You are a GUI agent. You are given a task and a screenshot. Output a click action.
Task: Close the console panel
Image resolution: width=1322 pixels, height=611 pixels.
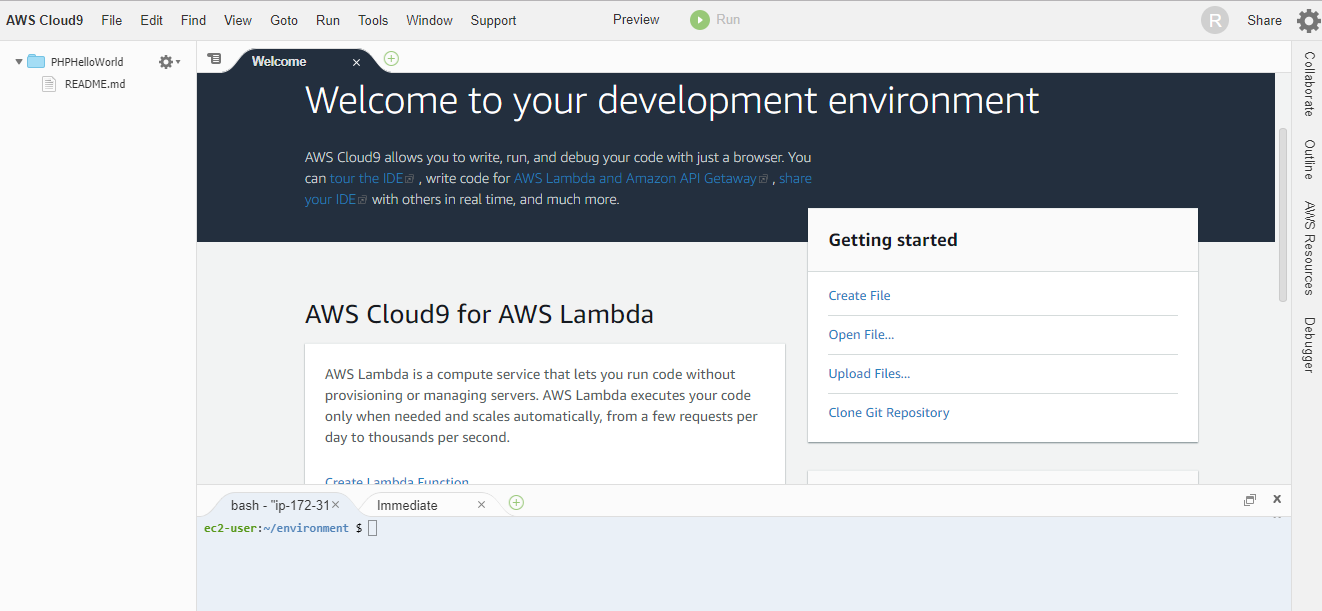tap(1277, 499)
